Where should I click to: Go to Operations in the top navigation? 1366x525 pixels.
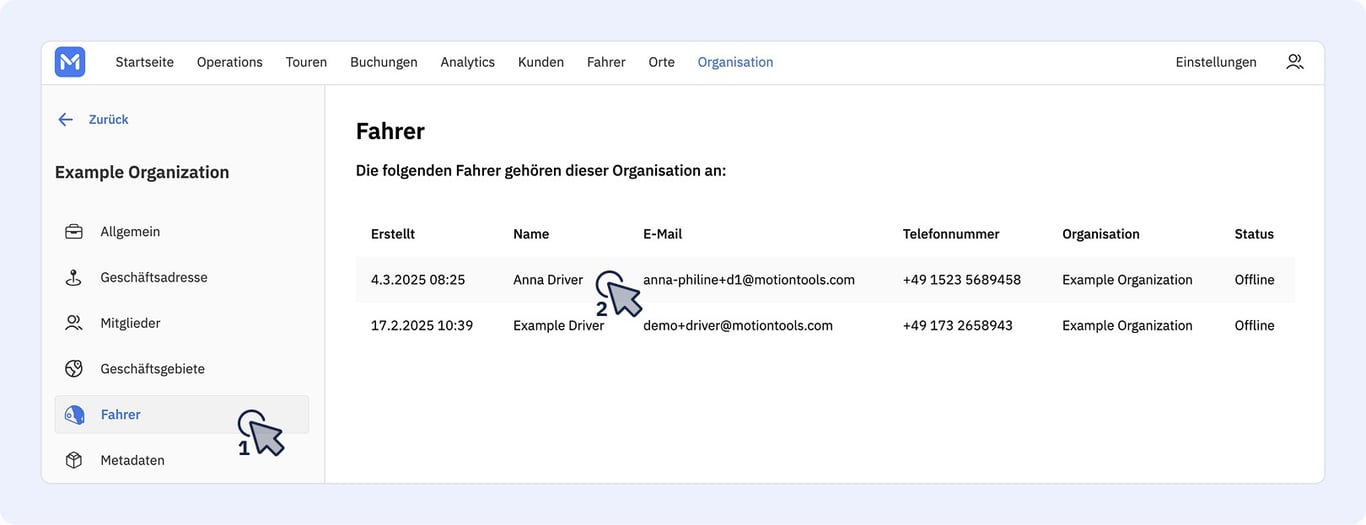229,62
